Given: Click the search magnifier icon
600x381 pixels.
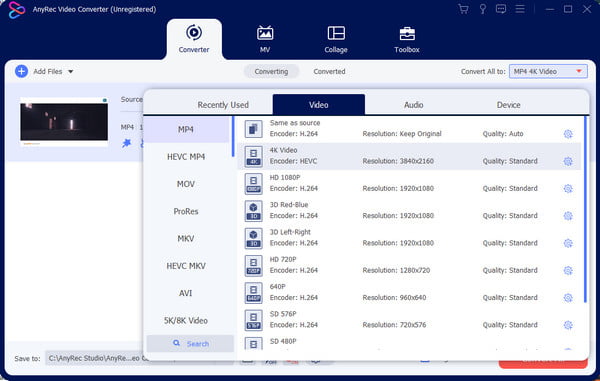Looking at the screenshot, I should (176, 343).
